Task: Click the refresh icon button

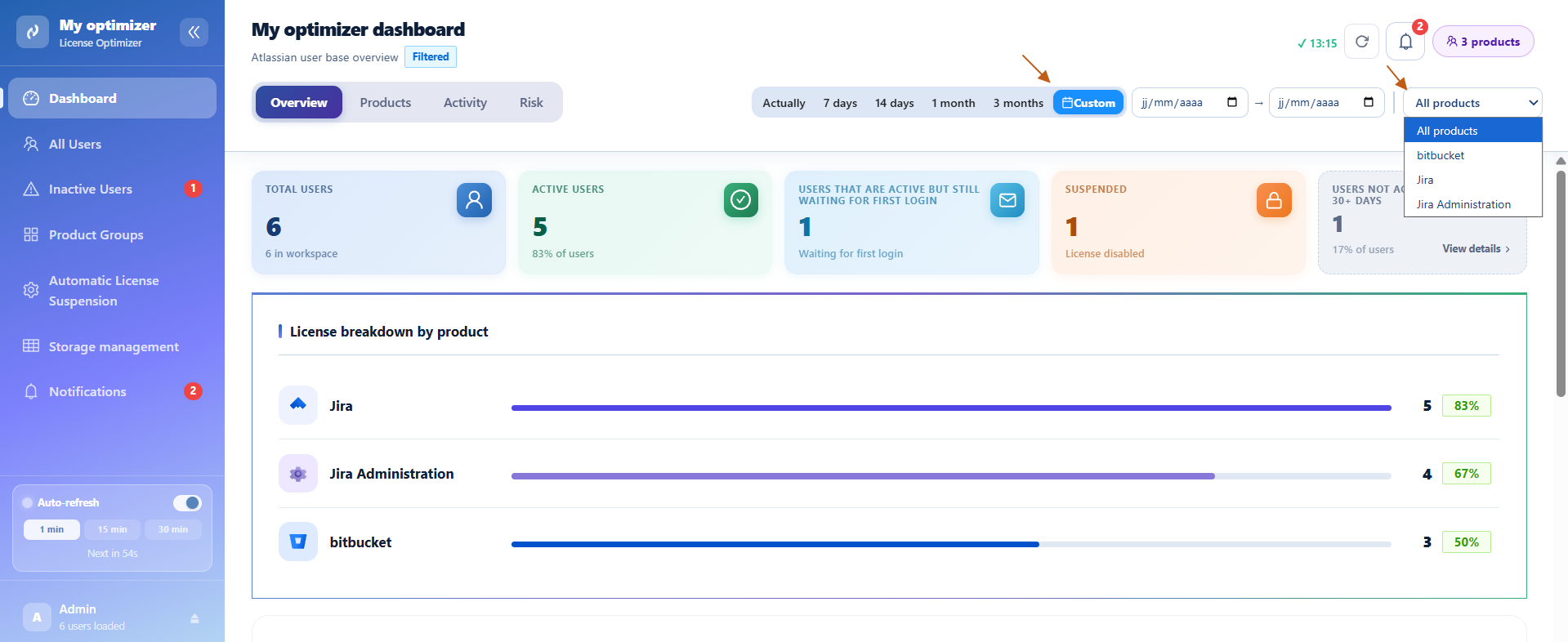Action: click(1362, 42)
